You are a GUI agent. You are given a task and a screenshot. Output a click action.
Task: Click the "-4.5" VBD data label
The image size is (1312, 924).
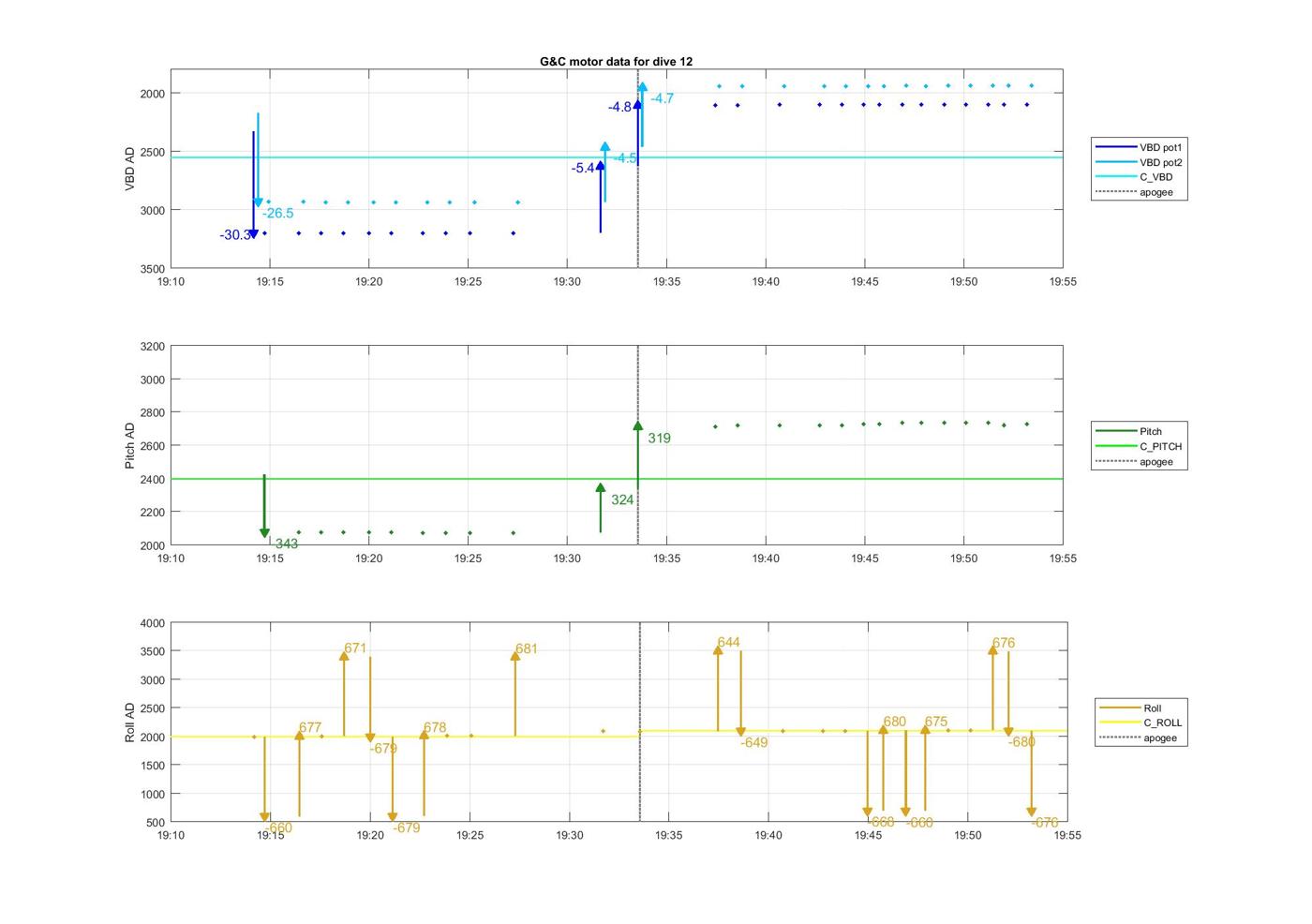click(x=625, y=158)
